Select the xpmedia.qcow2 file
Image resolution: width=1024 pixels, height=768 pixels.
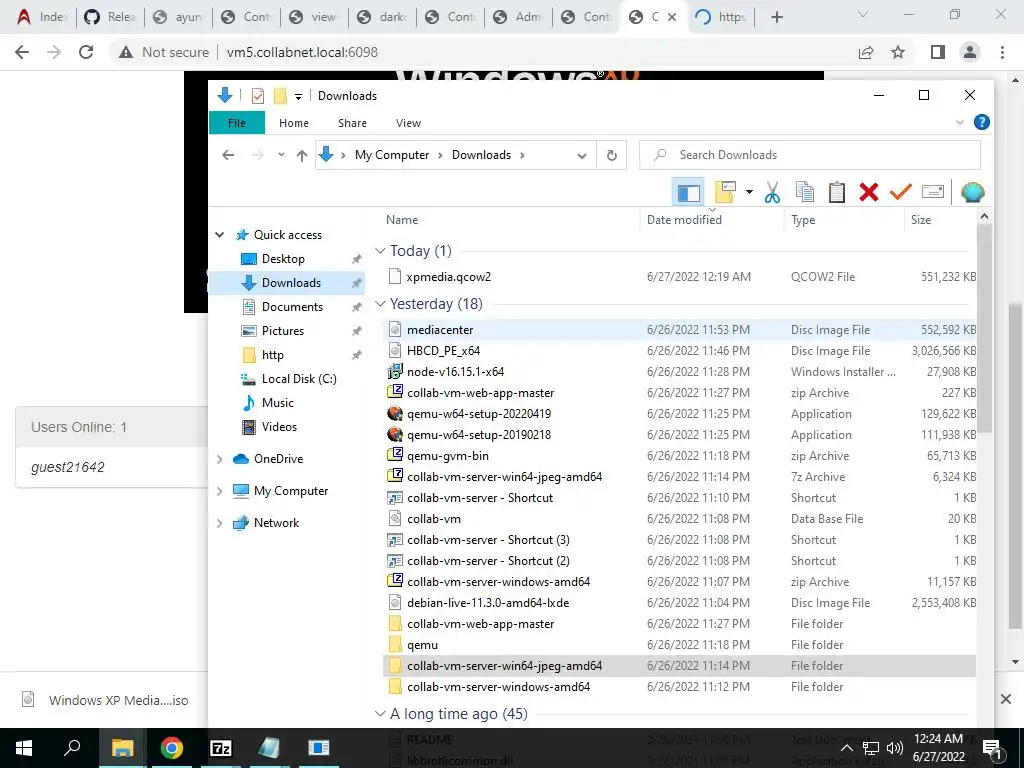coord(448,277)
